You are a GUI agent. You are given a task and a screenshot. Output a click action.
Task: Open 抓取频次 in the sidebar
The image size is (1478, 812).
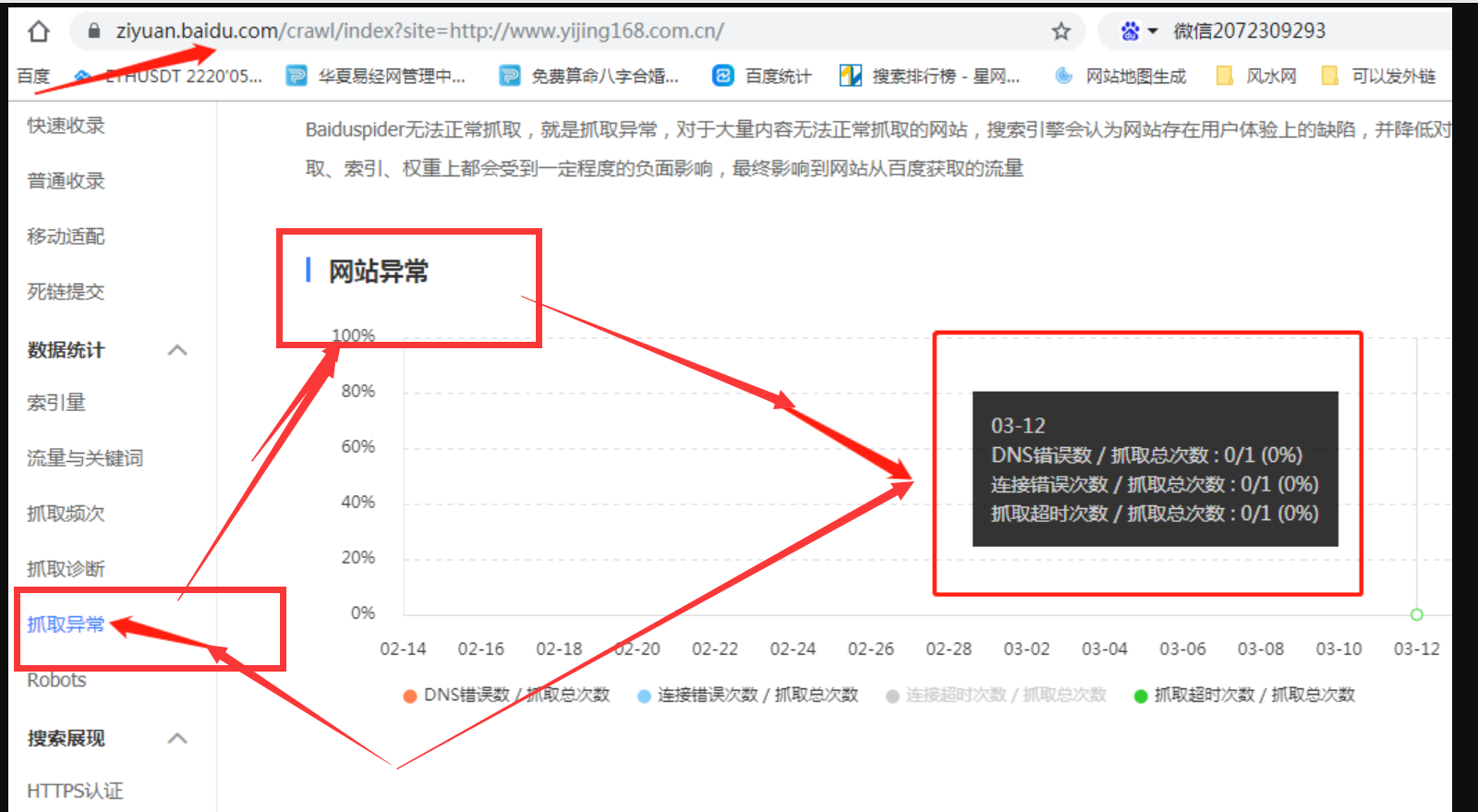pos(66,514)
